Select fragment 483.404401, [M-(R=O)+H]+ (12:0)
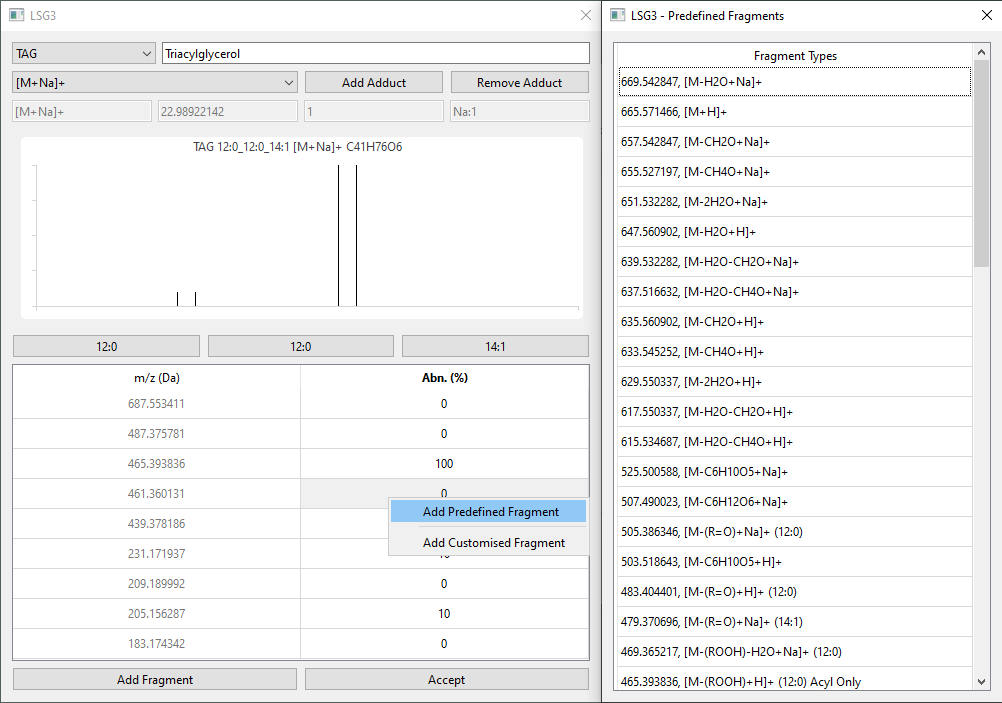This screenshot has height=703, width=1002. coord(795,592)
